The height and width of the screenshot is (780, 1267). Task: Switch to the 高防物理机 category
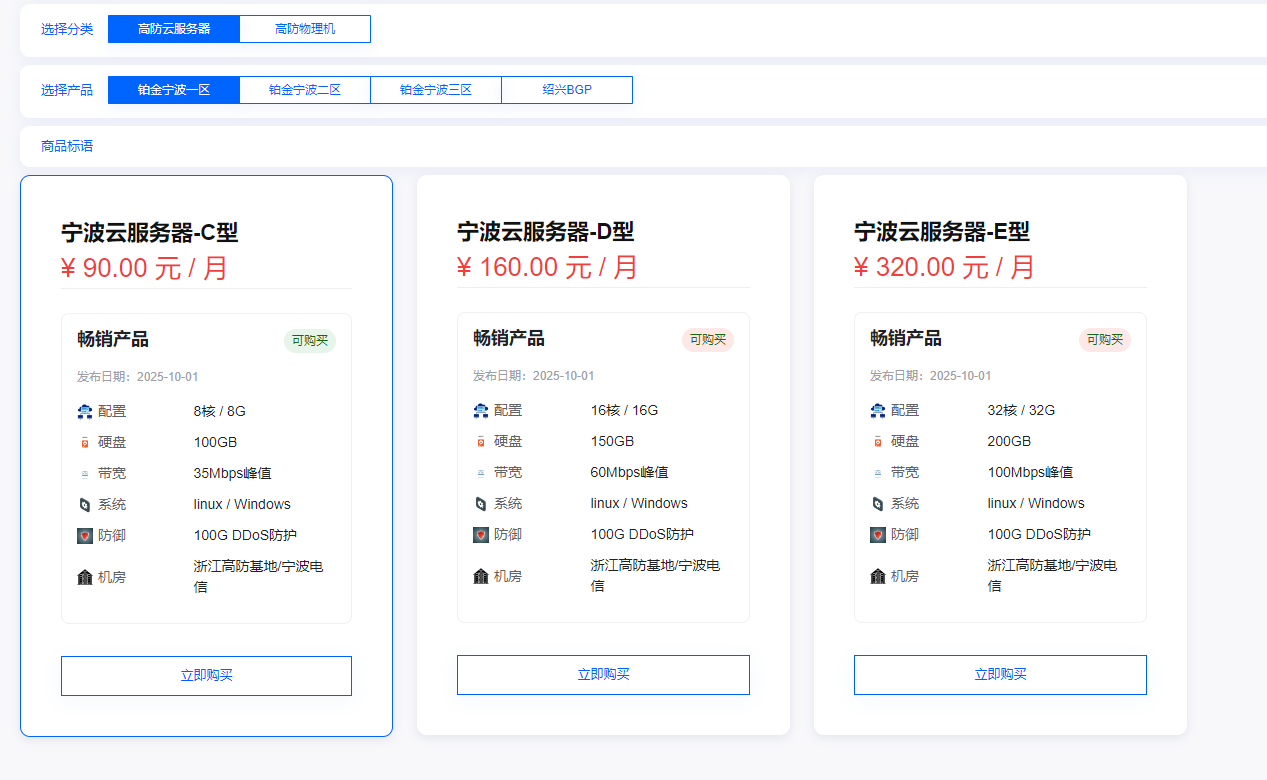point(305,29)
